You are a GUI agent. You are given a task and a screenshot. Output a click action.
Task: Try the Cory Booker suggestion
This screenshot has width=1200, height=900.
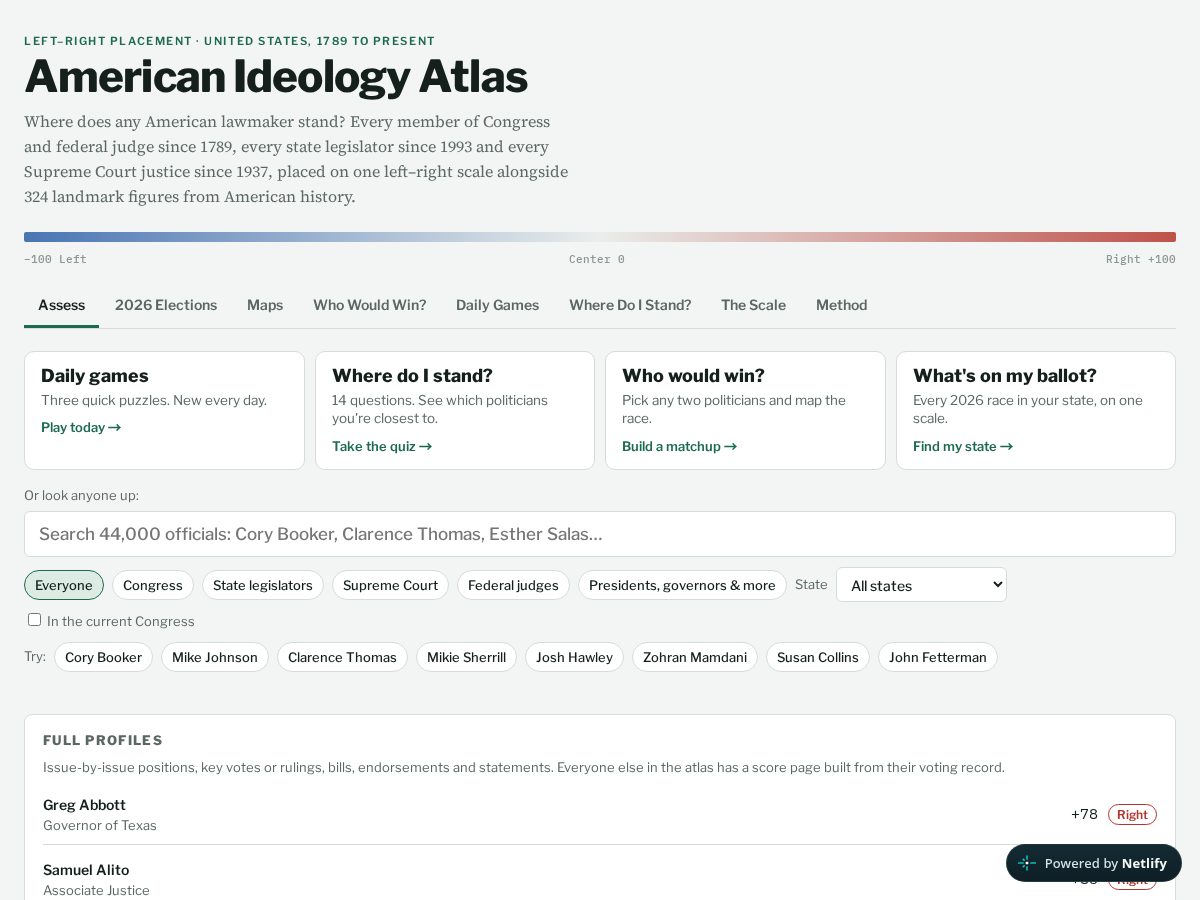[103, 657]
